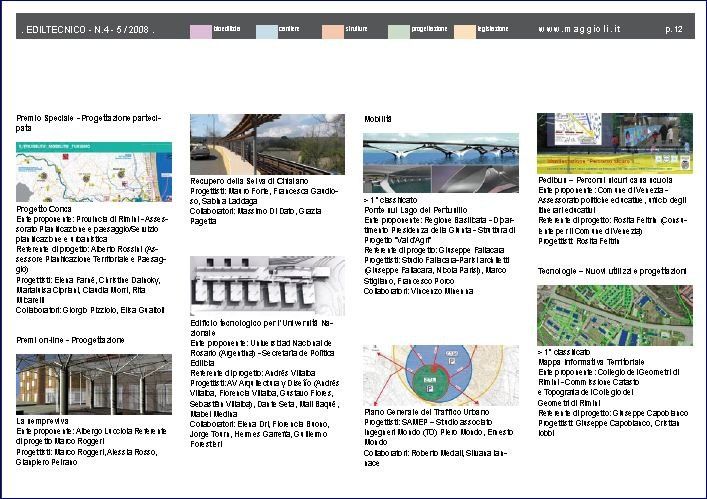Click the 'La rempreviva' caption title
The height and width of the screenshot is (499, 707).
[x=42, y=421]
